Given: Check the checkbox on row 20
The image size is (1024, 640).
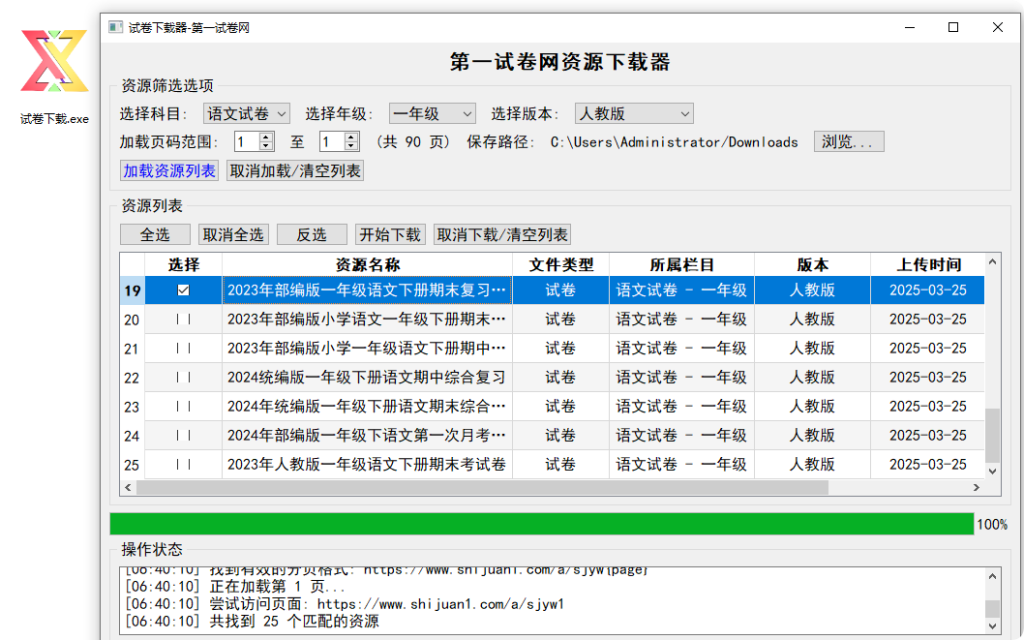Looking at the screenshot, I should 183,319.
